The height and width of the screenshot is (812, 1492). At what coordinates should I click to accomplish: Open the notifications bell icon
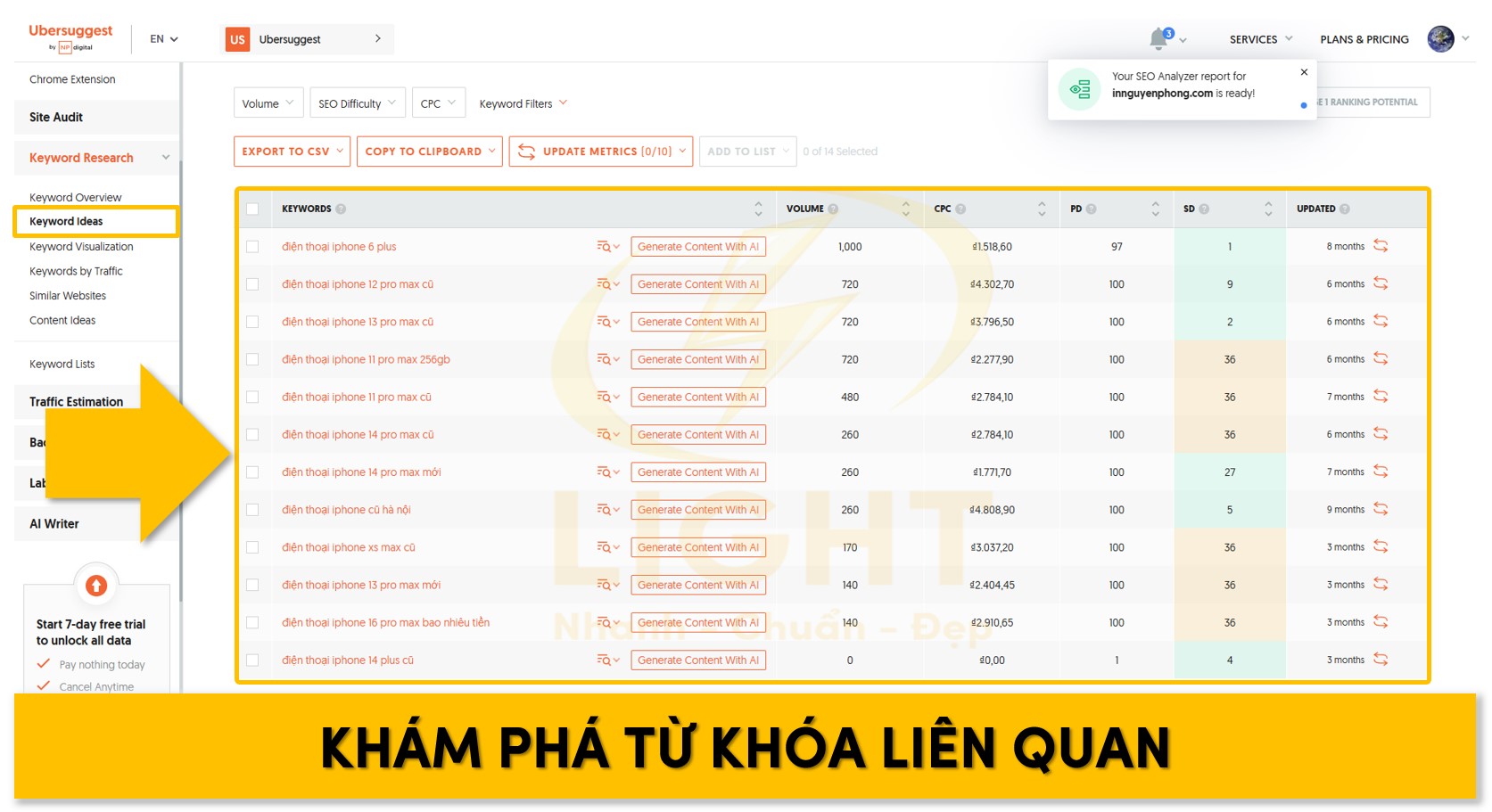click(1158, 38)
